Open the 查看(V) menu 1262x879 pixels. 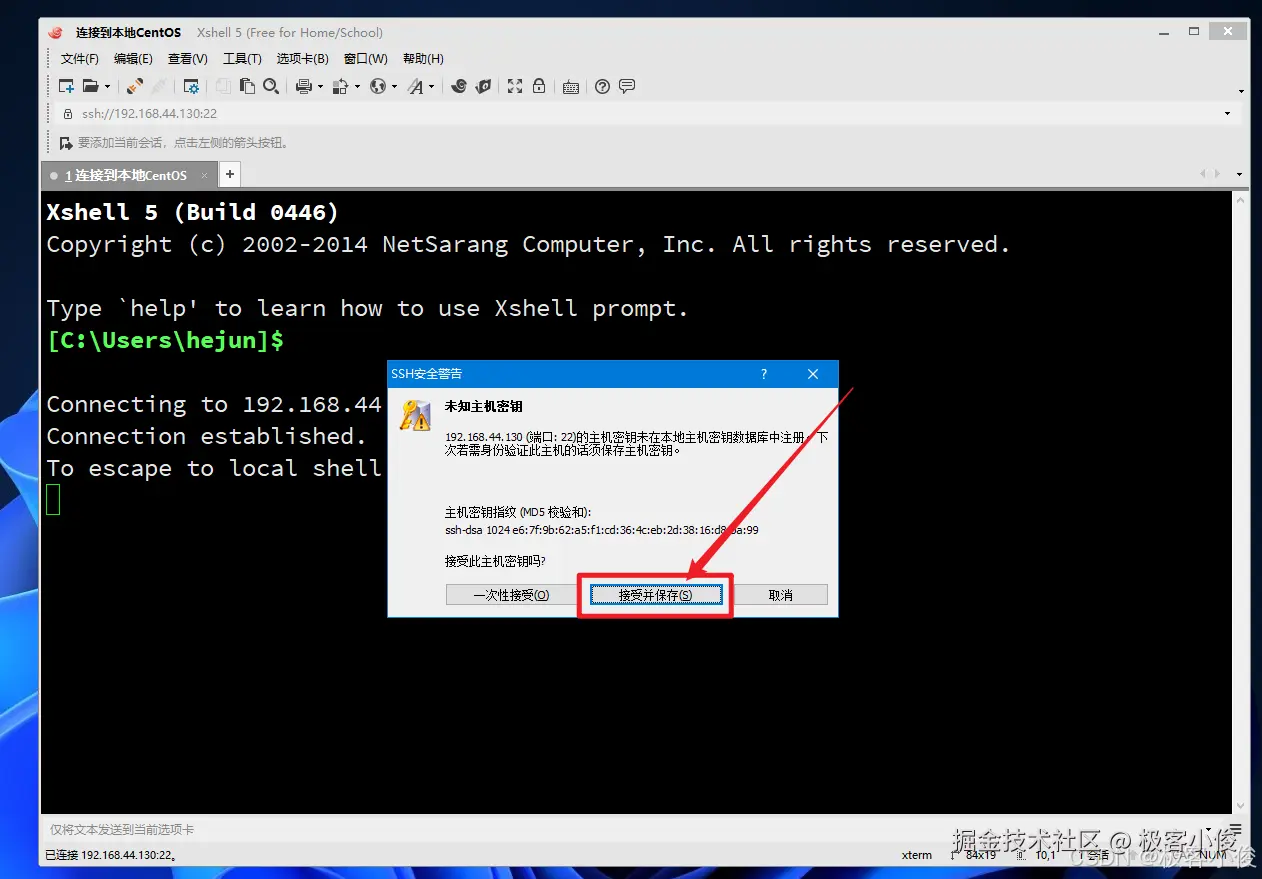click(x=187, y=59)
